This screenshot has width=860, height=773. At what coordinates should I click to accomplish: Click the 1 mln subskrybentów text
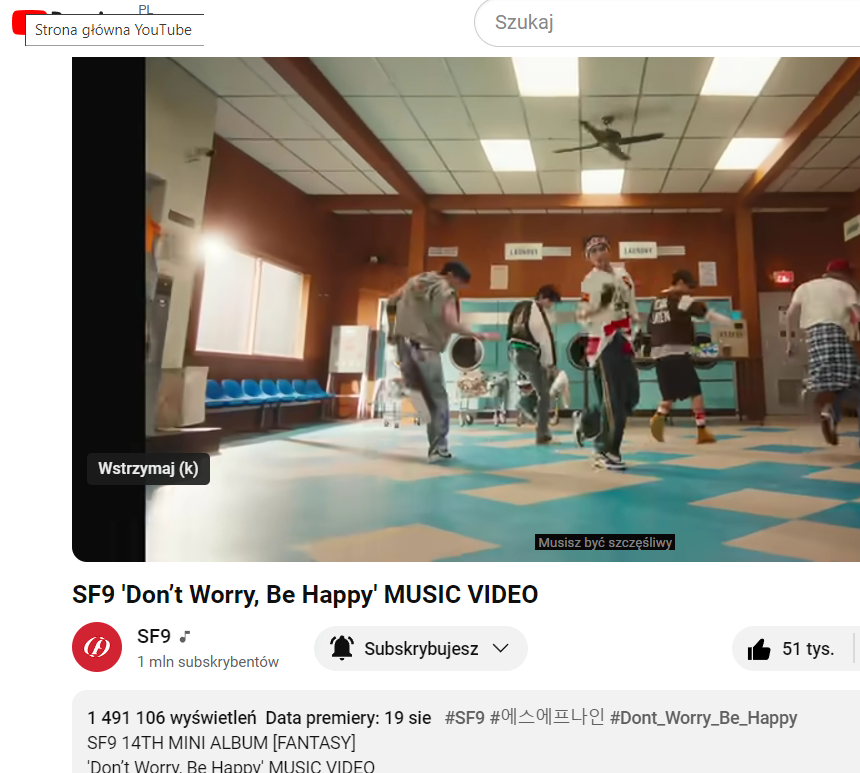coord(208,662)
